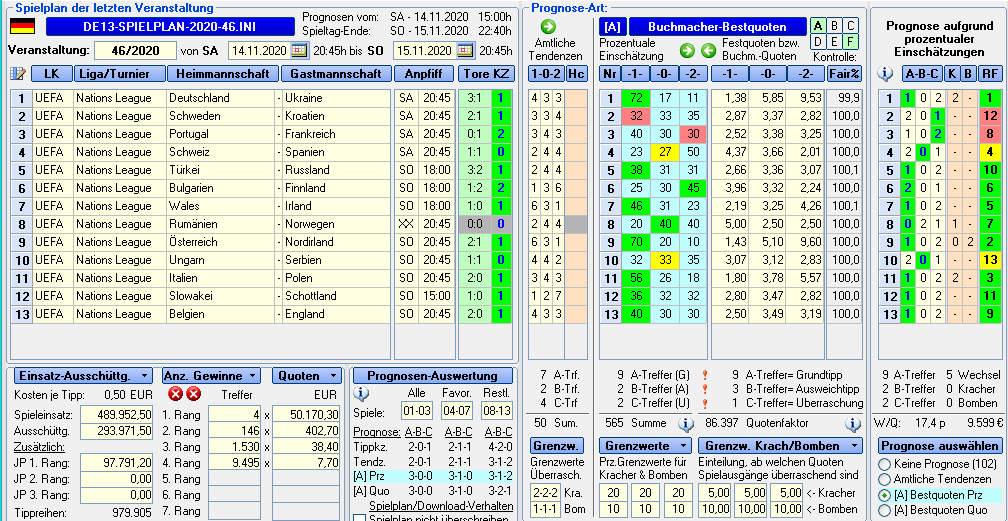The height and width of the screenshot is (521, 1008).
Task: Toggle prognosis type box B in Kontrolle grid
Action: click(834, 26)
